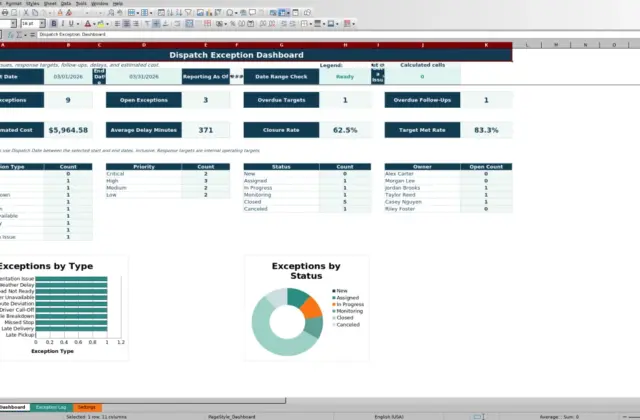
Task: Click the Cut scissors icon
Action: point(26,13)
